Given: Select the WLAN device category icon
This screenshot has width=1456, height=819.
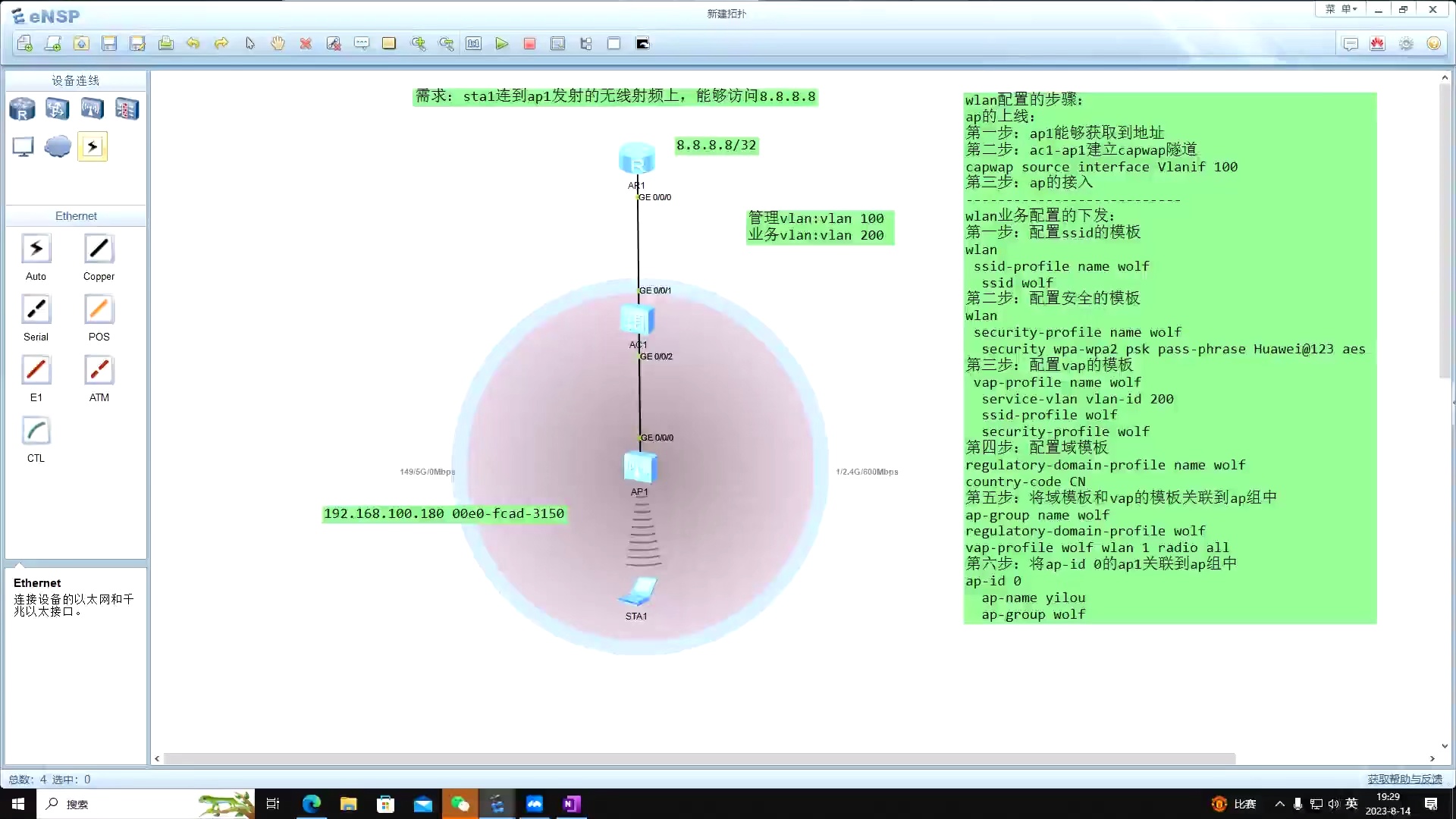Looking at the screenshot, I should click(x=92, y=109).
